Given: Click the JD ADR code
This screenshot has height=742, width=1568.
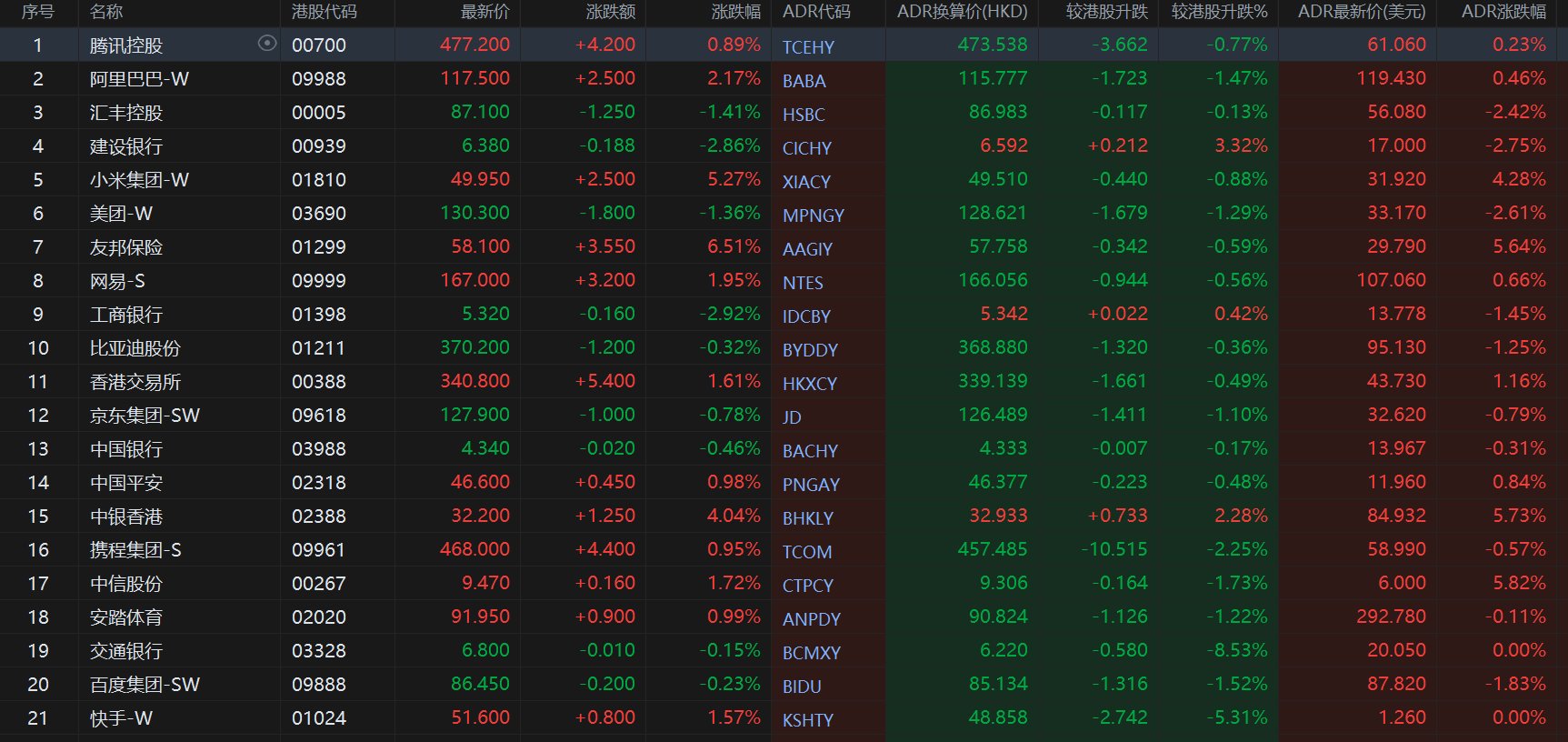Looking at the screenshot, I should tap(792, 417).
